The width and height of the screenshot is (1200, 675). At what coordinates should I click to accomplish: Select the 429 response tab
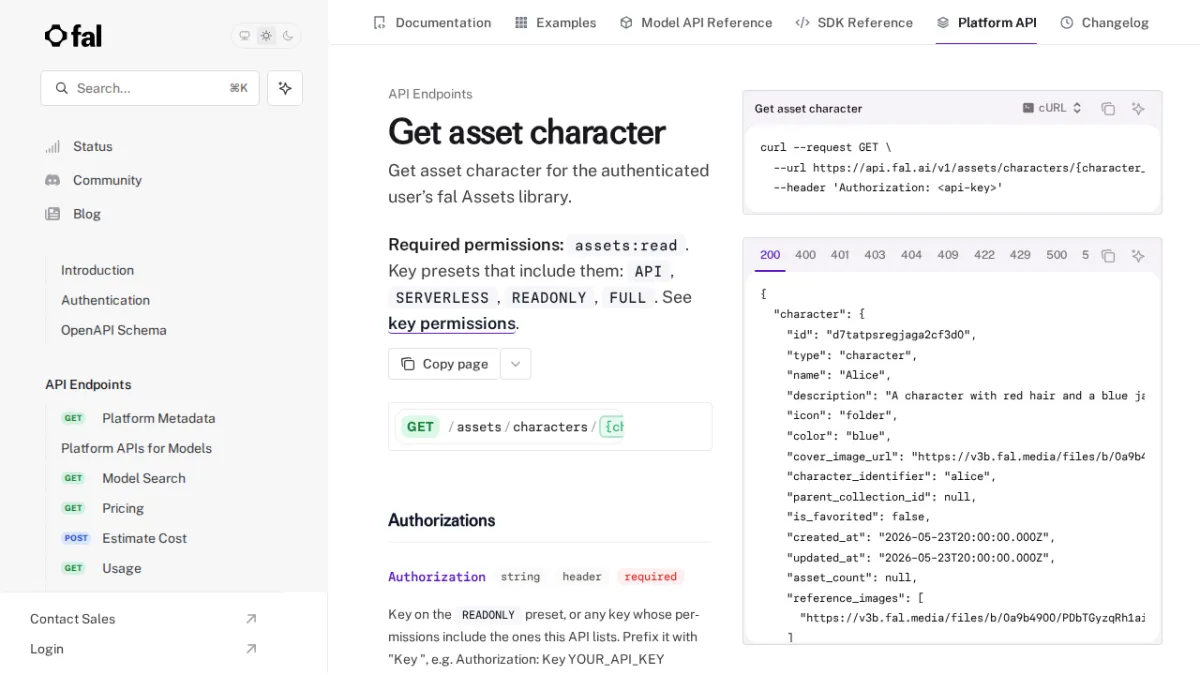pyautogui.click(x=1020, y=255)
